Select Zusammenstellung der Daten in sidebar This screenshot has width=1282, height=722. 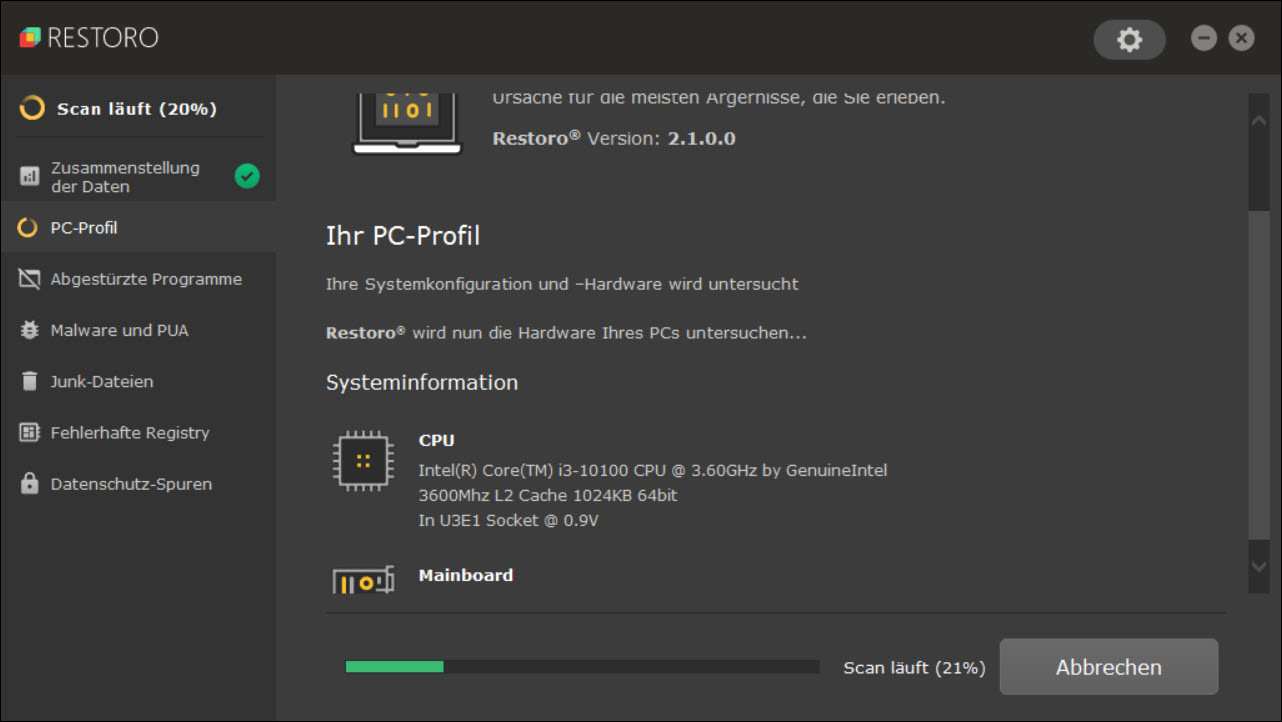(x=125, y=177)
